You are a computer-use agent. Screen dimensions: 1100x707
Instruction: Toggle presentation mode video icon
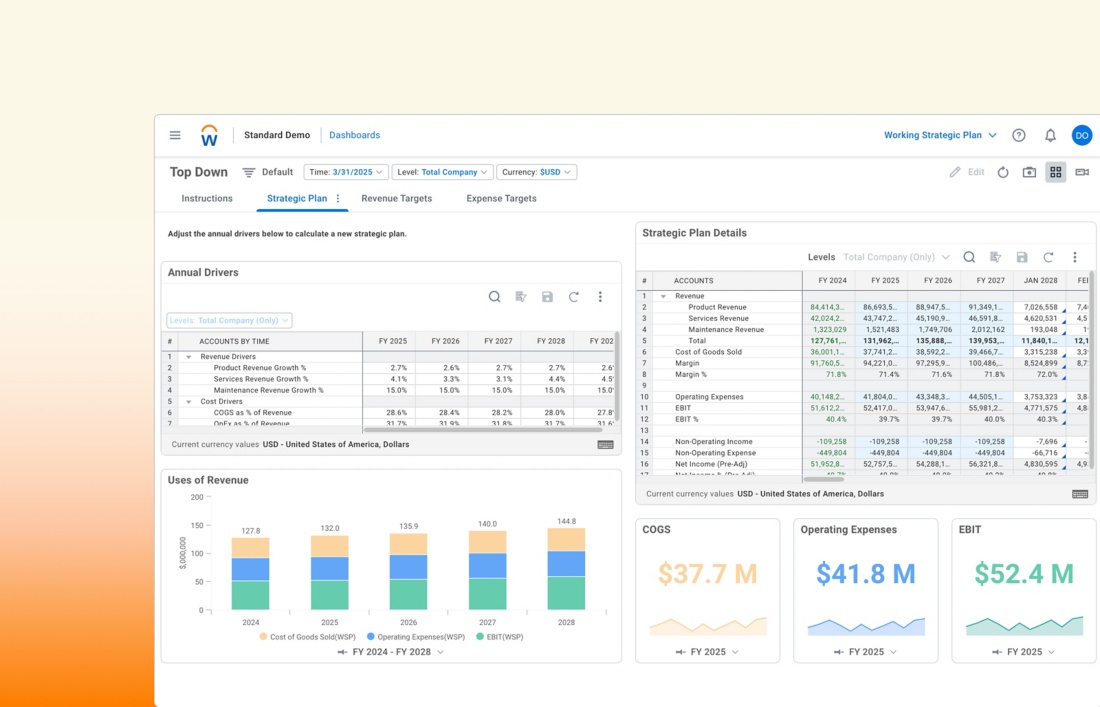pos(1082,172)
